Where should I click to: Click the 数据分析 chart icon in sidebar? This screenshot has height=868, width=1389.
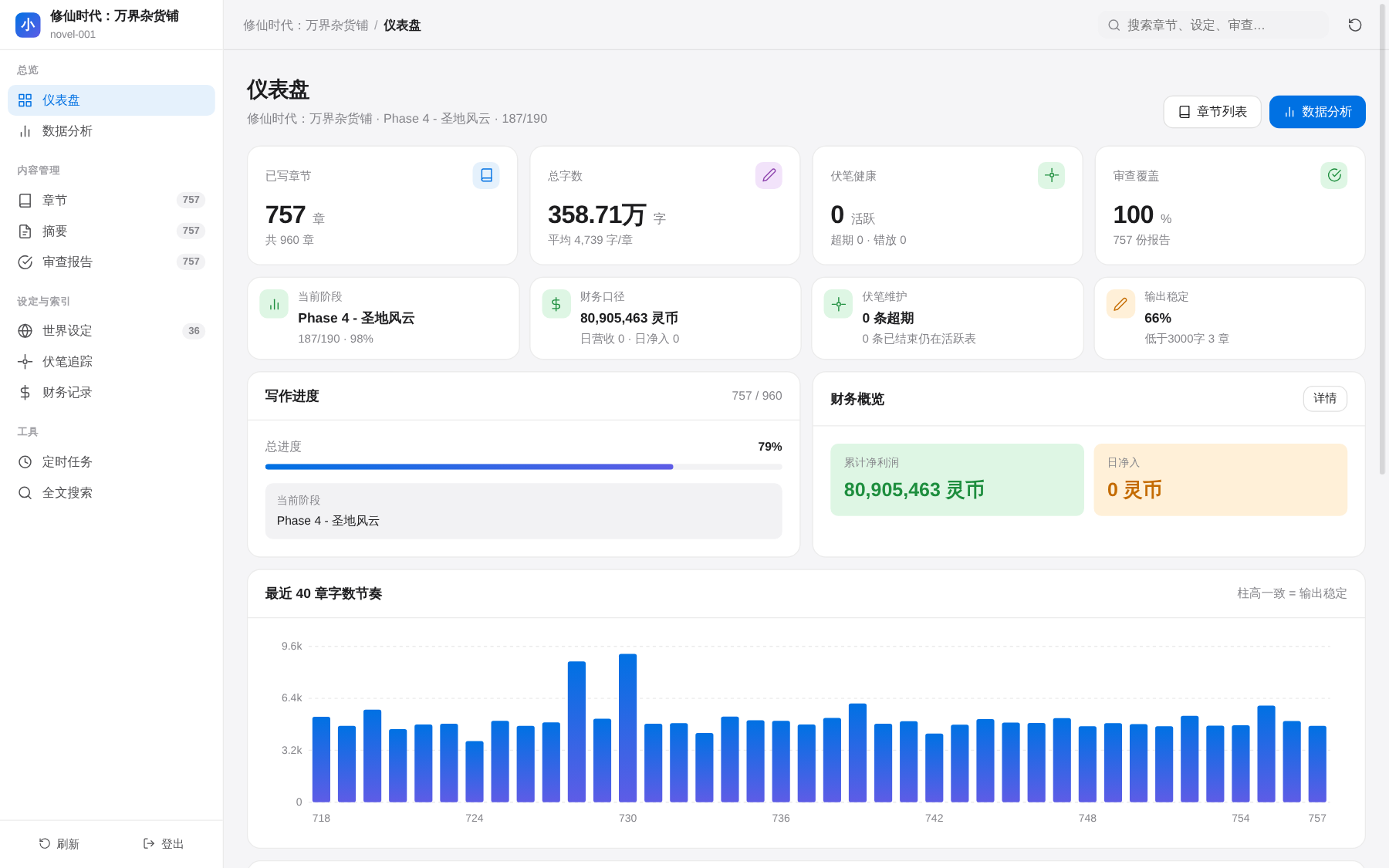[x=25, y=131]
